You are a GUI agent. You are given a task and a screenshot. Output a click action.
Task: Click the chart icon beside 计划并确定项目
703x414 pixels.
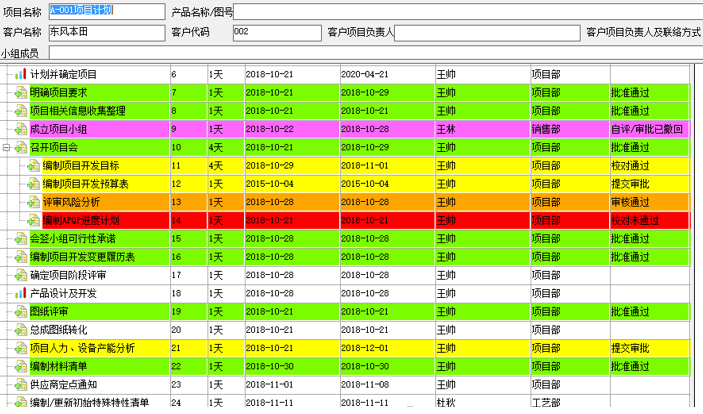(x=21, y=74)
